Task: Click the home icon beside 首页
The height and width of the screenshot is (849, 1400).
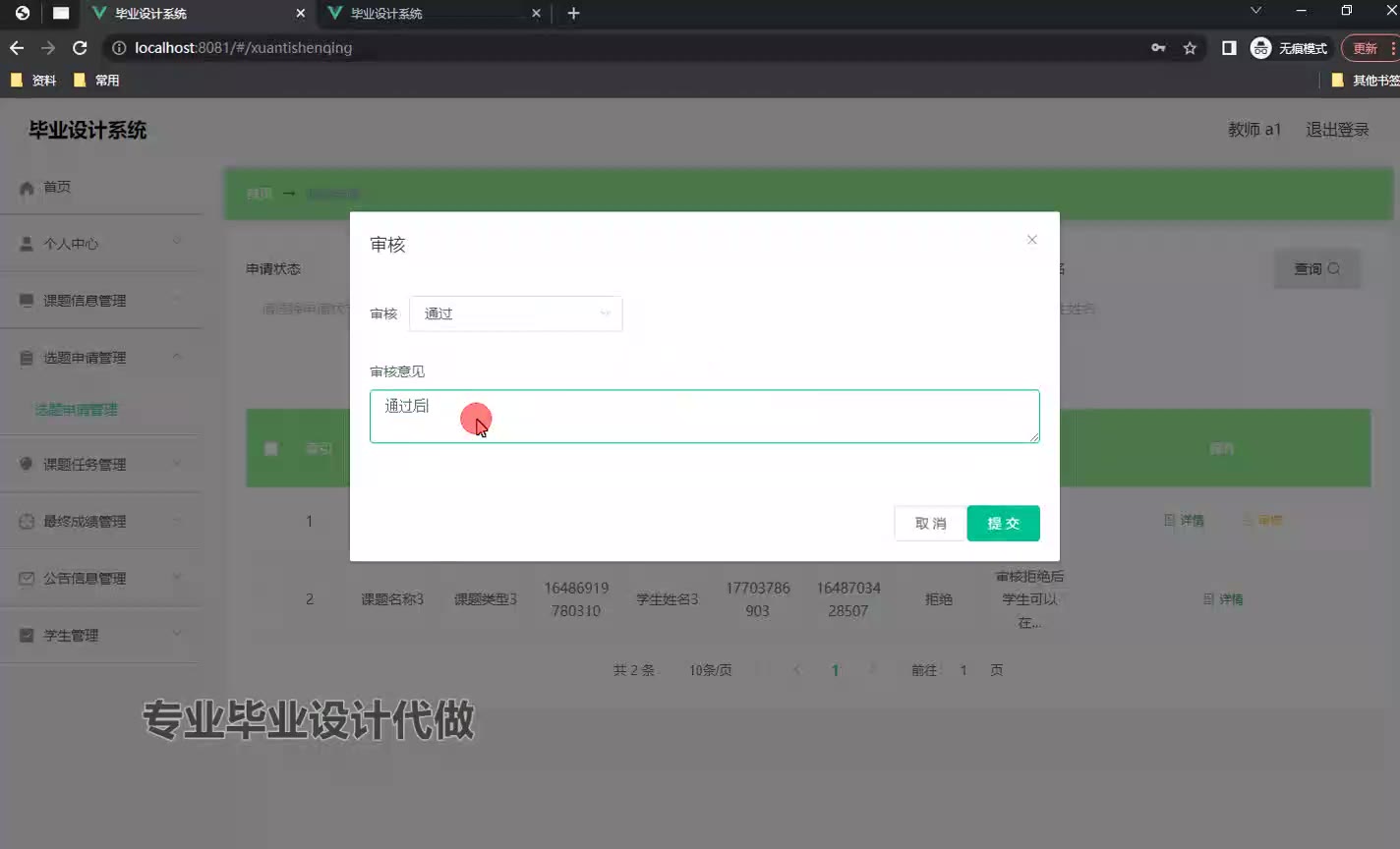Action: [27, 188]
